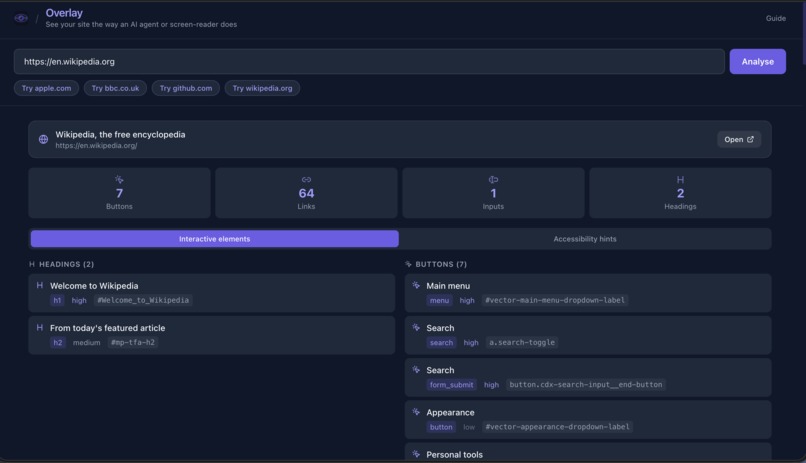This screenshot has height=463, width=806.
Task: Click the form_submit tag badge
Action: [451, 384]
